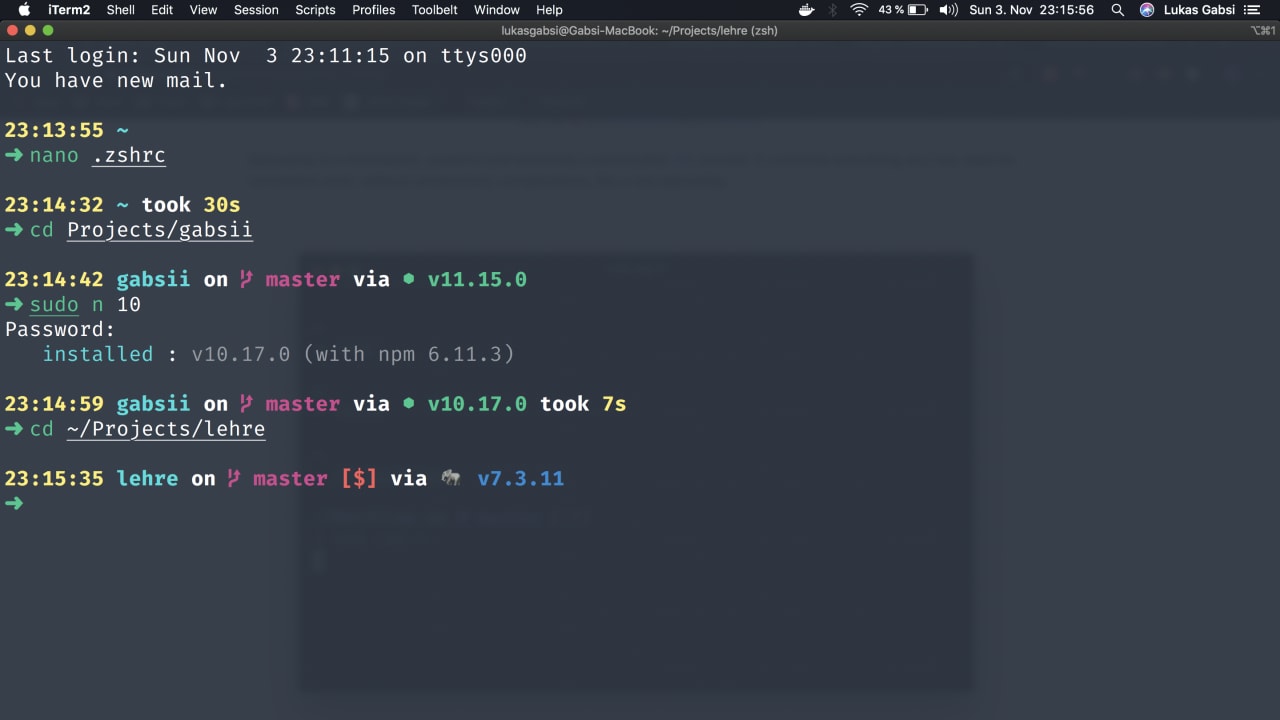Click the timestamp 23:15:35
1280x720 pixels.
pyautogui.click(x=54, y=479)
